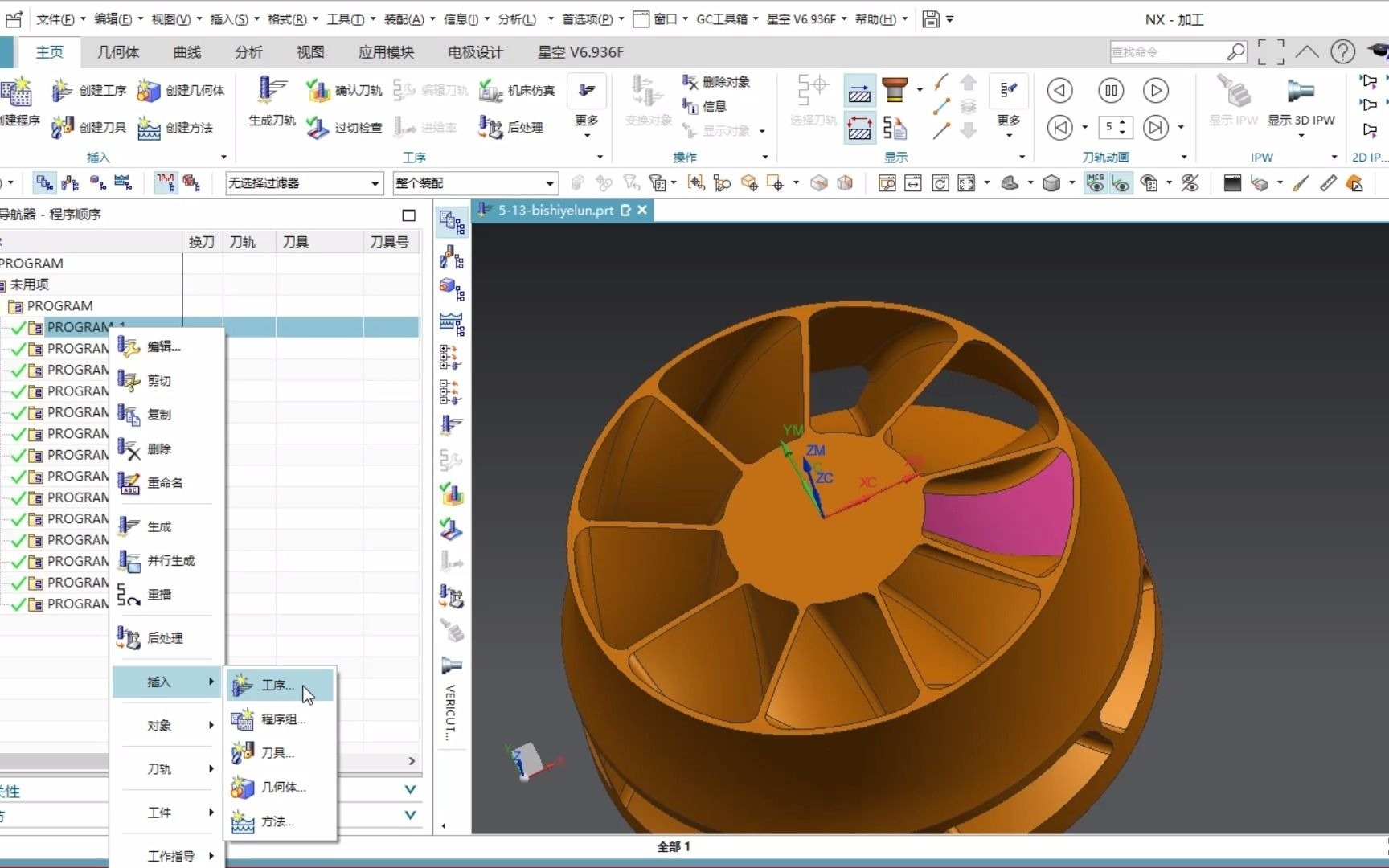Click Machine Simulation (机床仿真) icon
Image resolution: width=1389 pixels, height=868 pixels.
490,91
